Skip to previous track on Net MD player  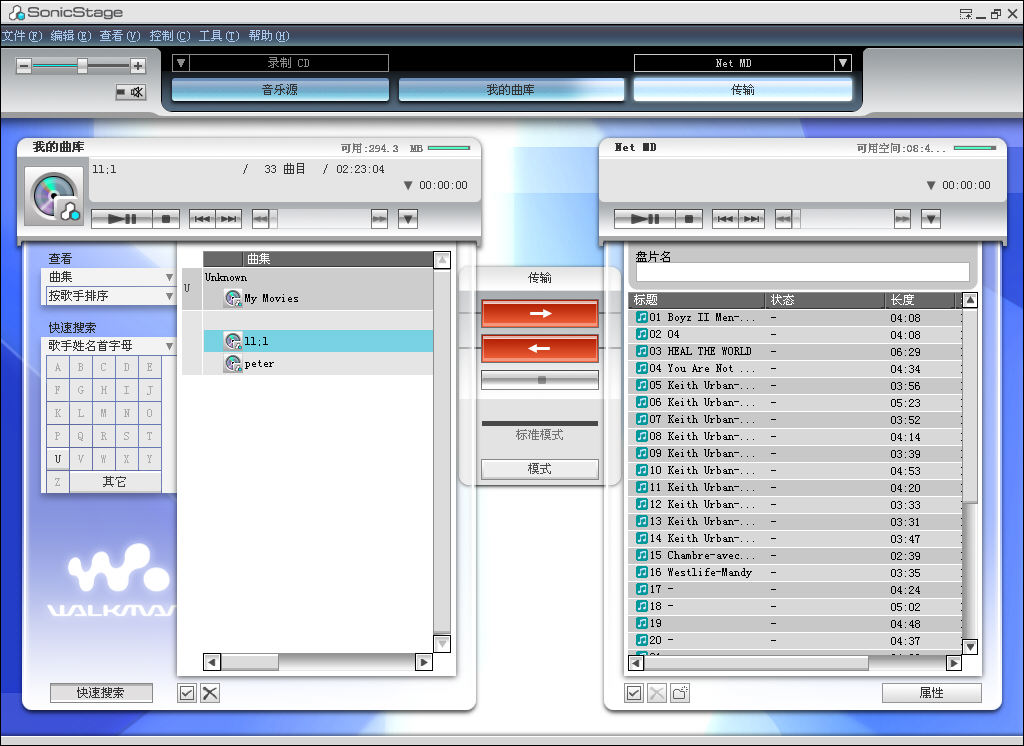[725, 219]
